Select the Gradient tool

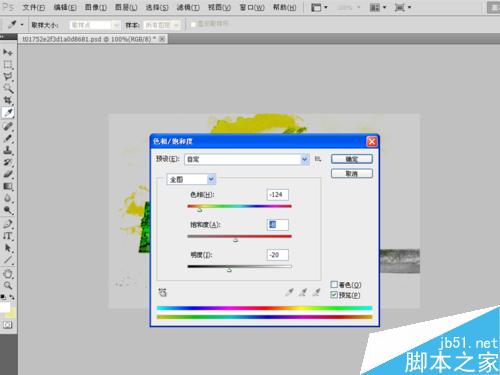tap(8, 186)
